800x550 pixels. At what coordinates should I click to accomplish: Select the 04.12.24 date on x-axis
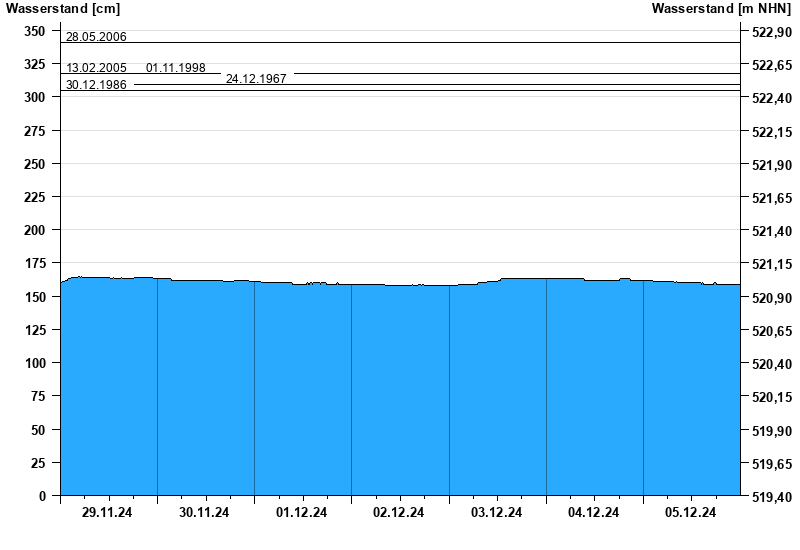pyautogui.click(x=594, y=513)
